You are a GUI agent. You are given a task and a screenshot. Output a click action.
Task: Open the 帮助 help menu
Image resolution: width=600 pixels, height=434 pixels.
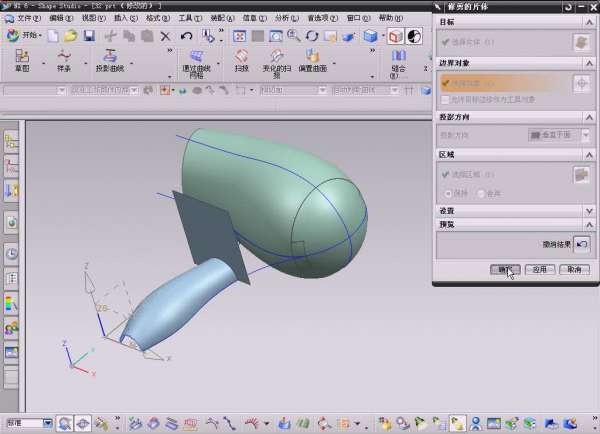[x=390, y=18]
